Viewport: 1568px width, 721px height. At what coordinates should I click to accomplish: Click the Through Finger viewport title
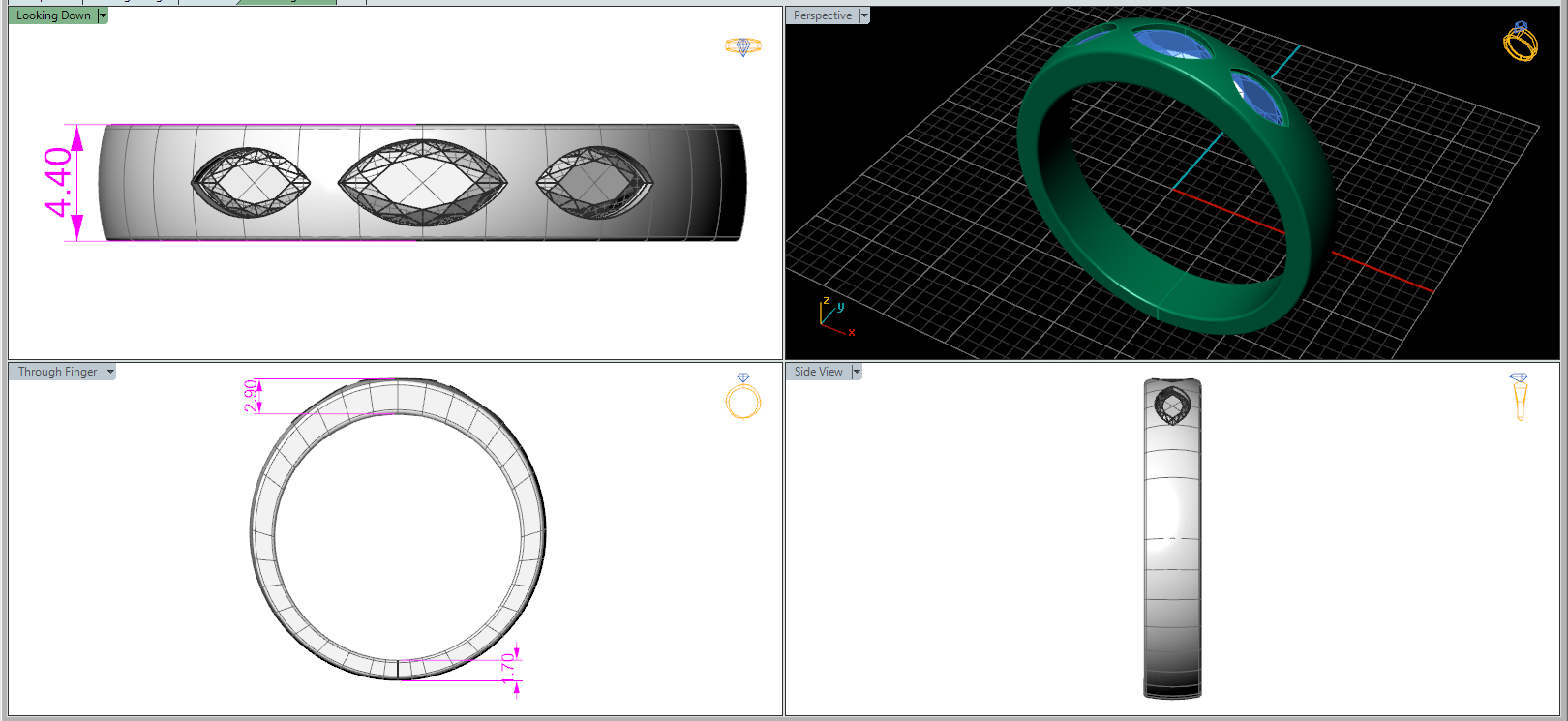[57, 372]
